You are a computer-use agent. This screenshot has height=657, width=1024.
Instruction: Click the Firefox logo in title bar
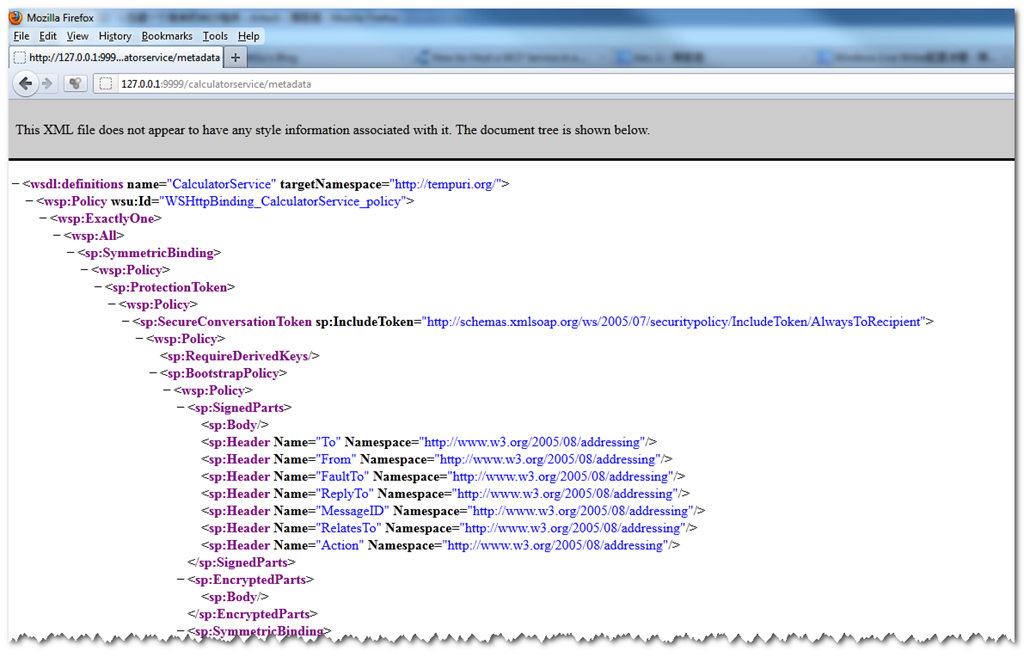(15, 18)
